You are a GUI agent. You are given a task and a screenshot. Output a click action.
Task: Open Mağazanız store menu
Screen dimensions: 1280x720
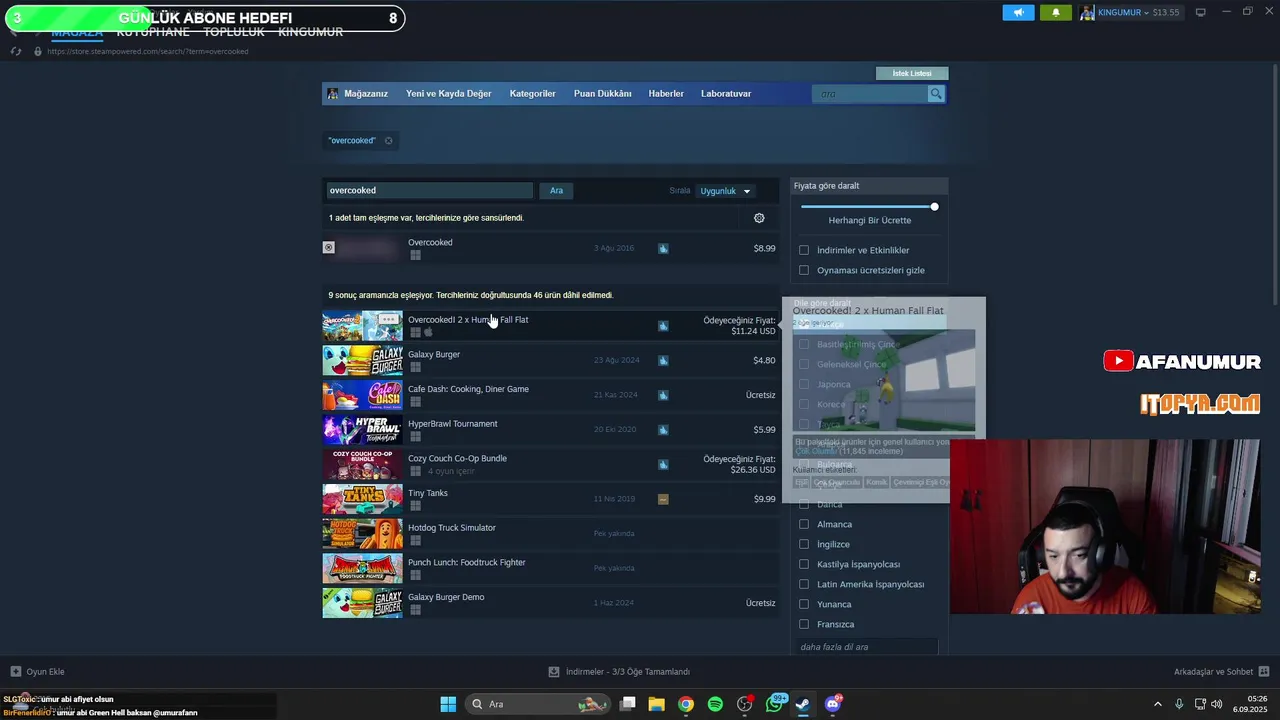point(366,93)
